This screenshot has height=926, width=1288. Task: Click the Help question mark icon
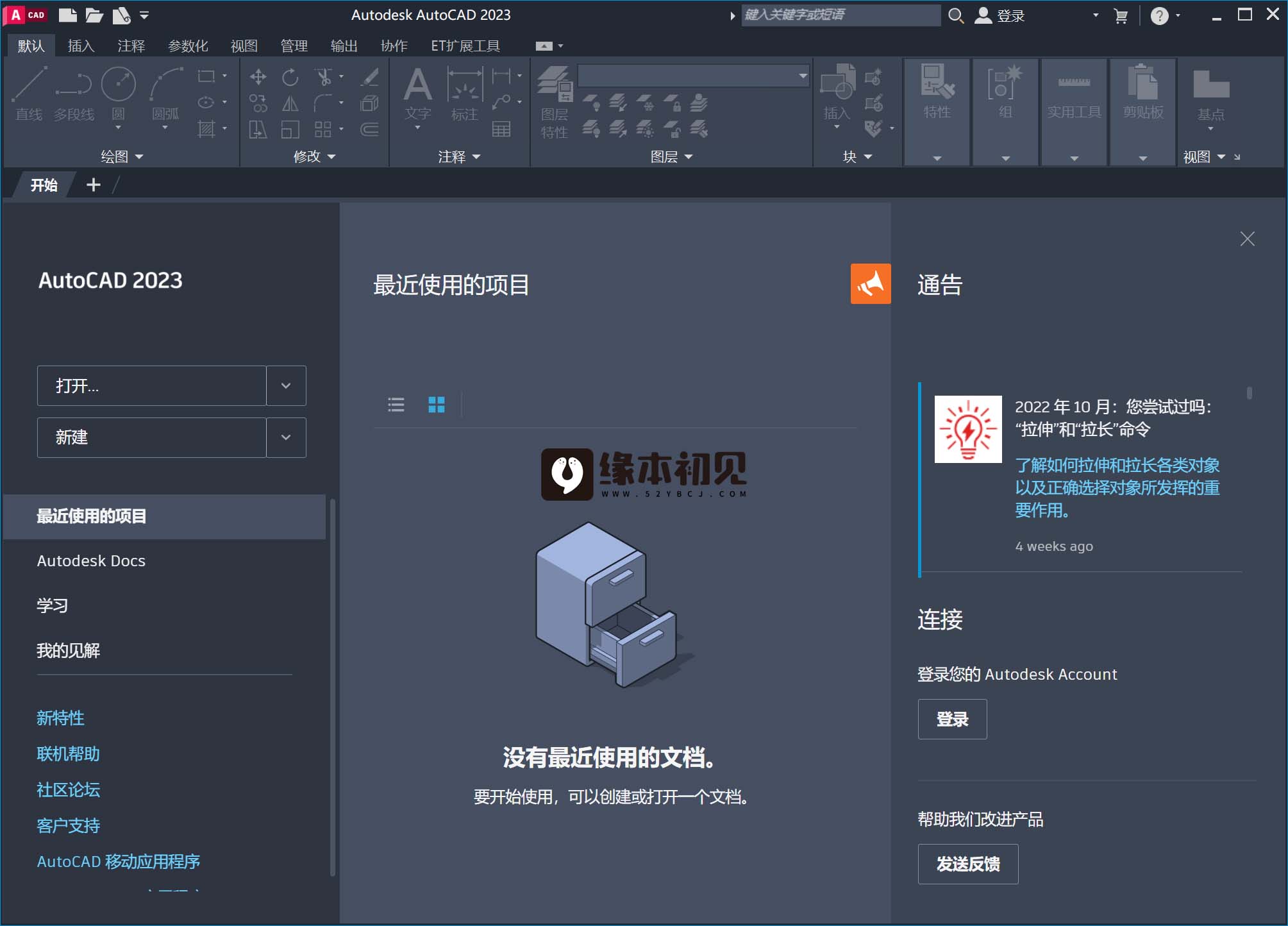point(1159,16)
